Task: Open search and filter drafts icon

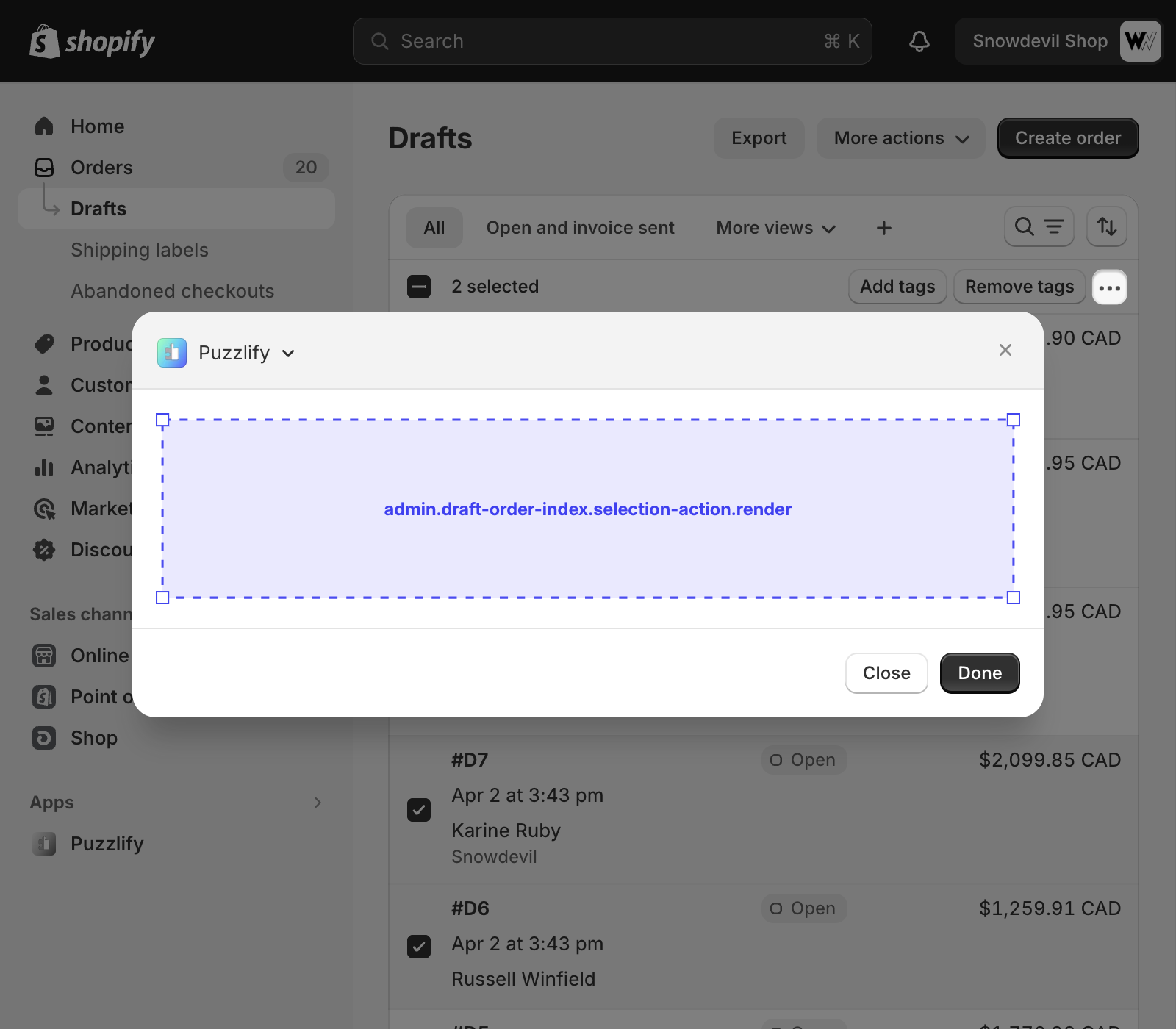Action: [x=1039, y=226]
